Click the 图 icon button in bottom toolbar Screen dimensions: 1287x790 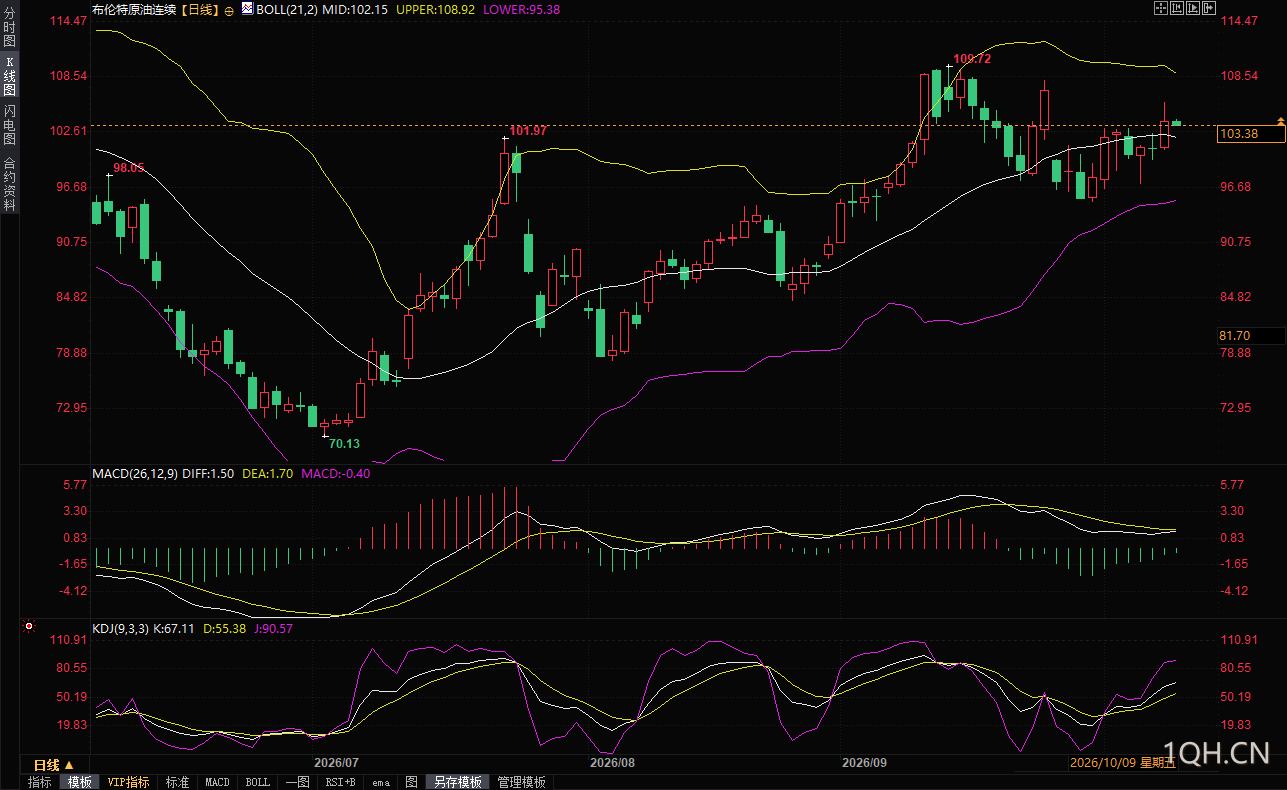411,782
